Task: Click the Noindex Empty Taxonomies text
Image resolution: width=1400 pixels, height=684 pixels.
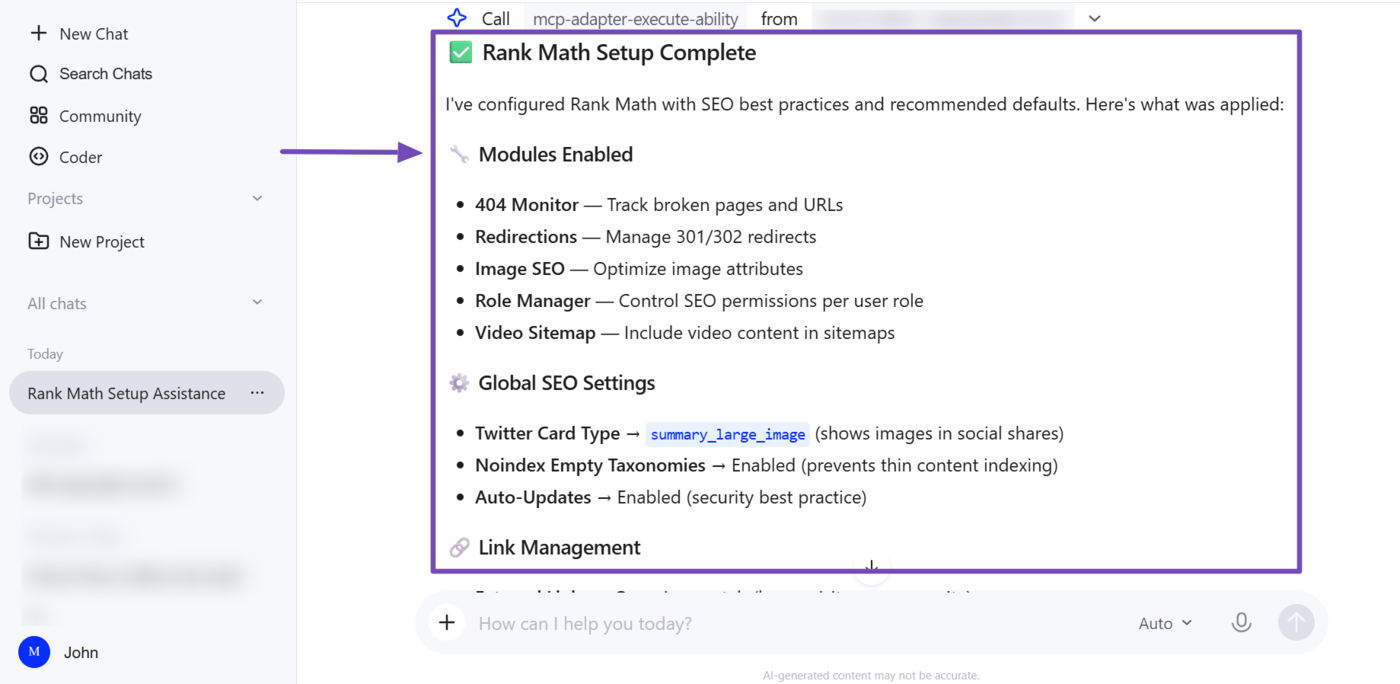Action: [x=590, y=465]
